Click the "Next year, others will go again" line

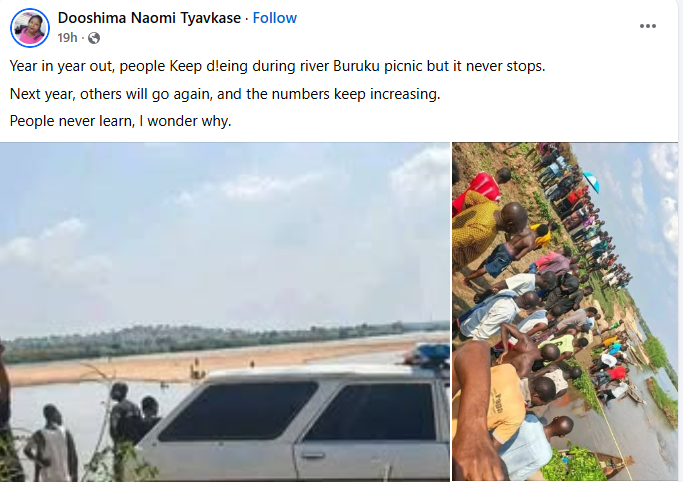225,94
